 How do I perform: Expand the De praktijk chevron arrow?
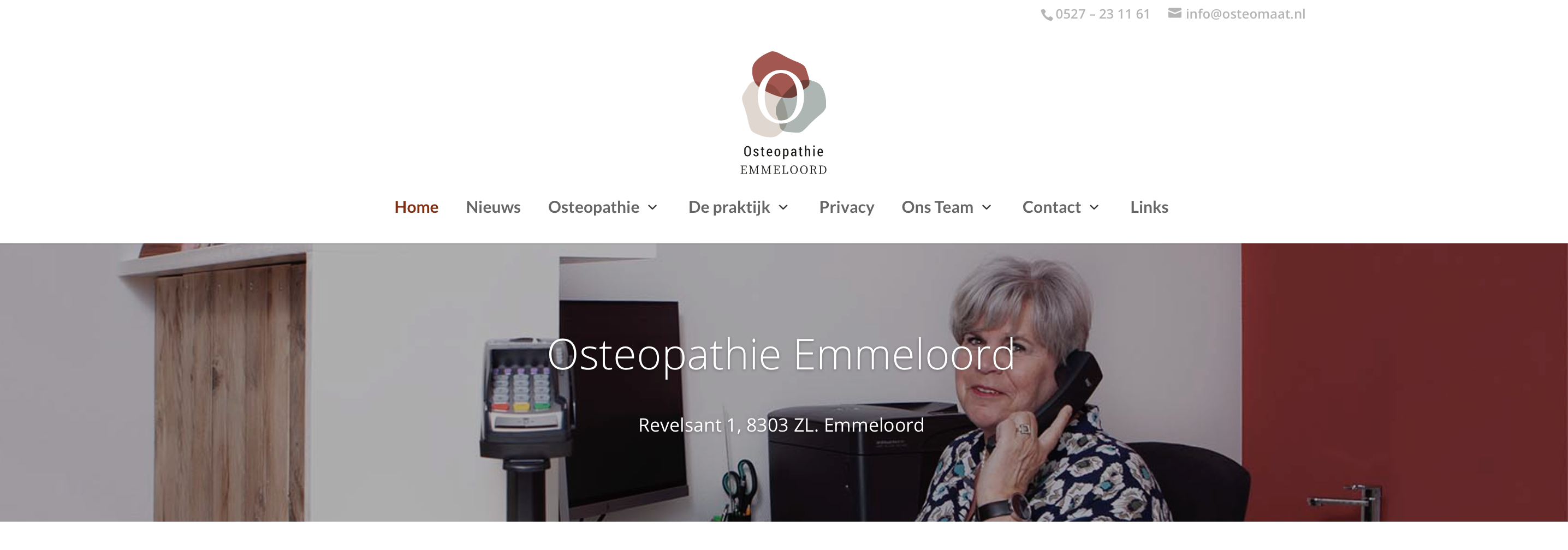point(783,207)
